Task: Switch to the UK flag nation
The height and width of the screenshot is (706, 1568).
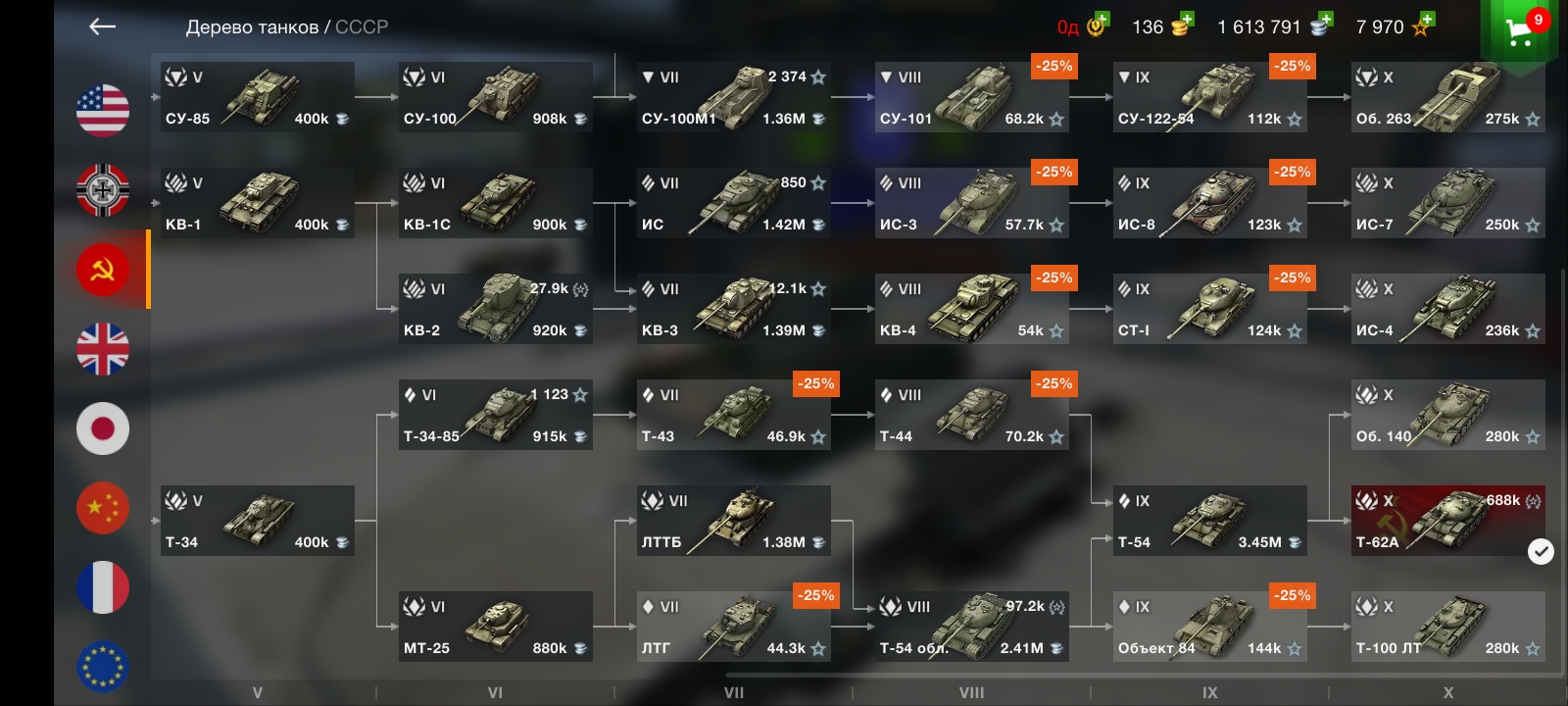Action: [x=103, y=348]
